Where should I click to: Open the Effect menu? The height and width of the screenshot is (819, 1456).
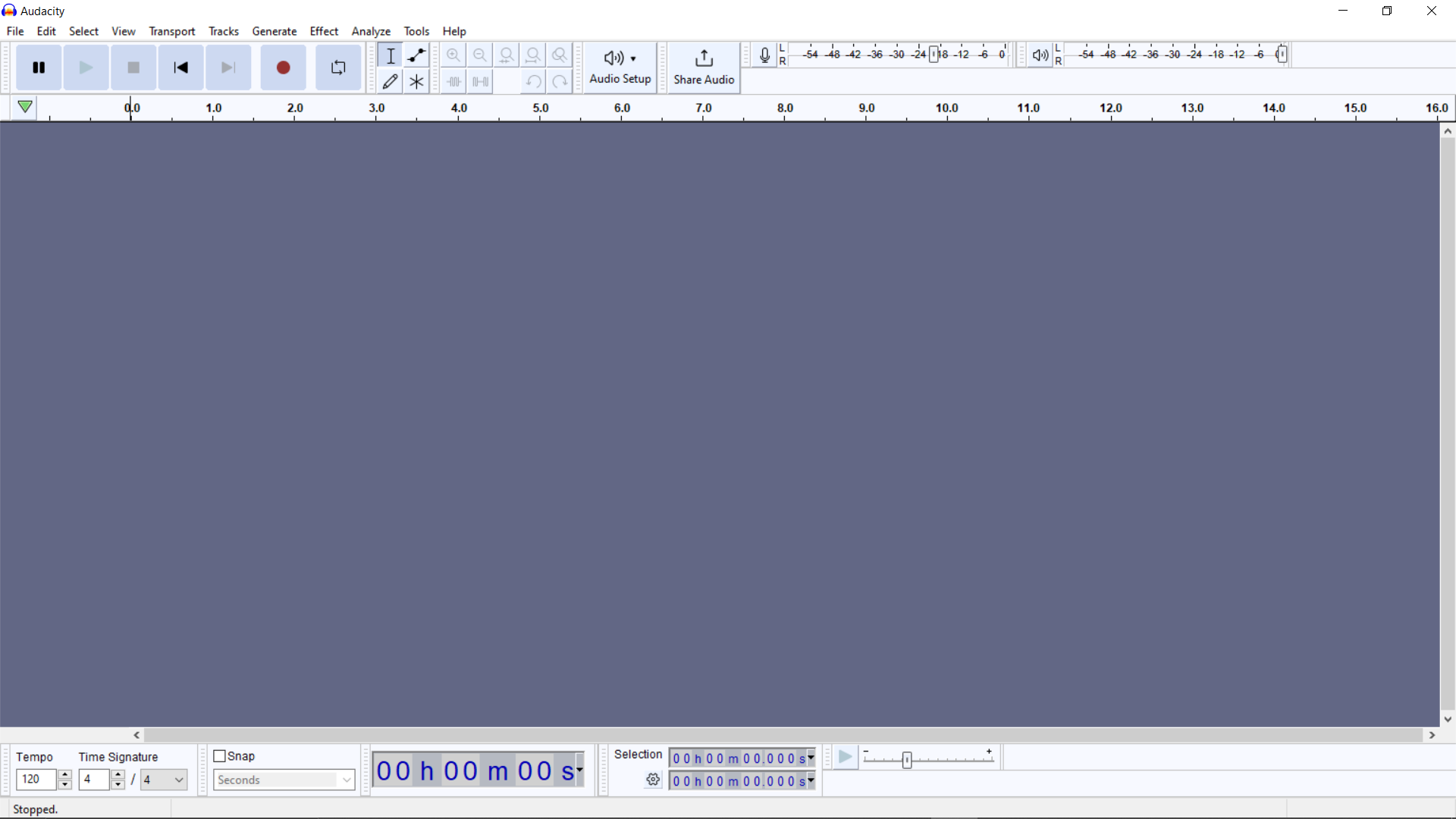click(322, 31)
